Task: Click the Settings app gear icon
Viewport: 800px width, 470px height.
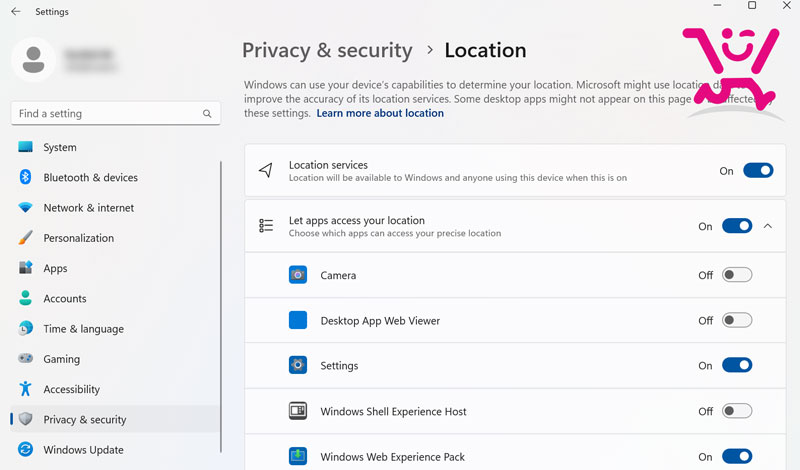Action: tap(298, 365)
